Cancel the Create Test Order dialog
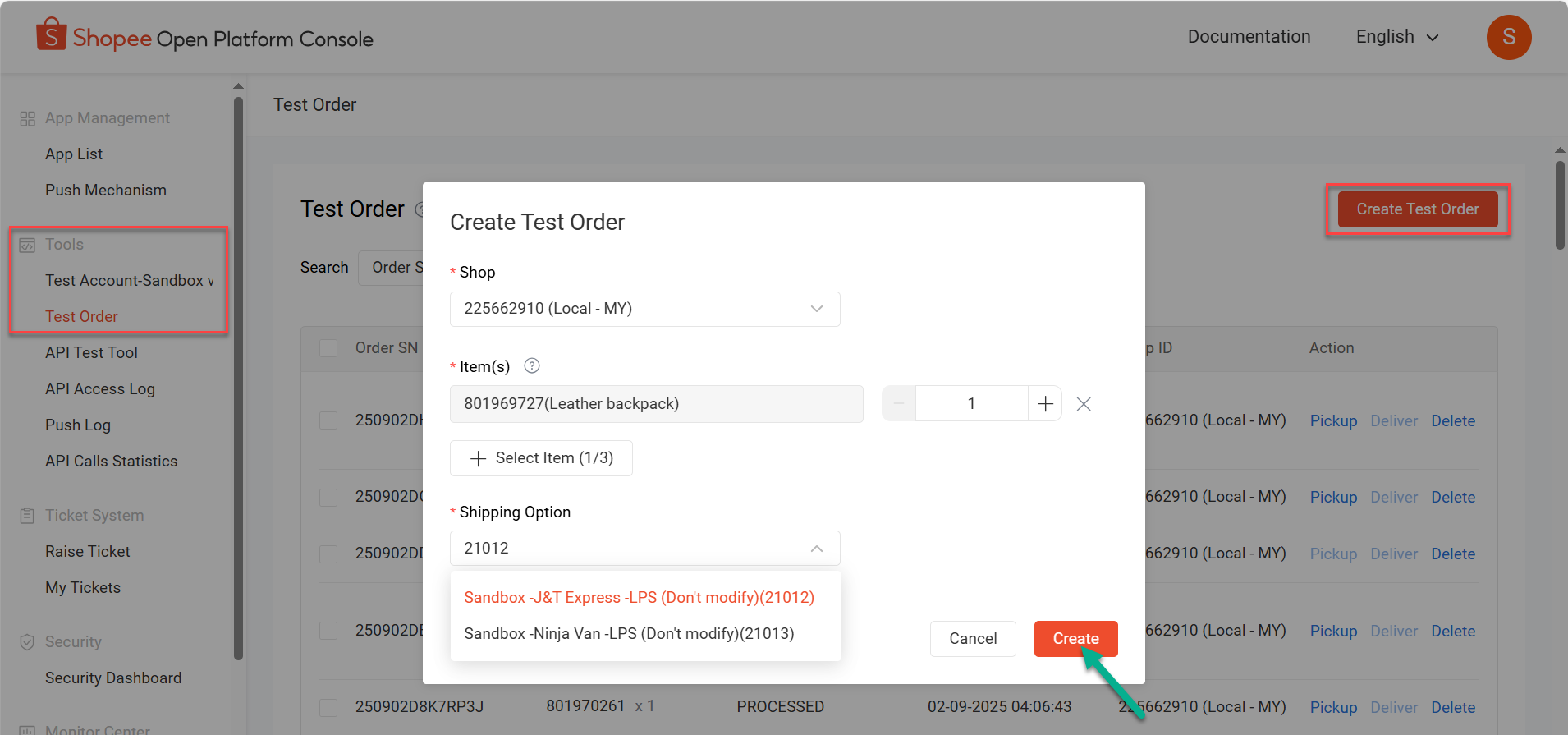 972,639
